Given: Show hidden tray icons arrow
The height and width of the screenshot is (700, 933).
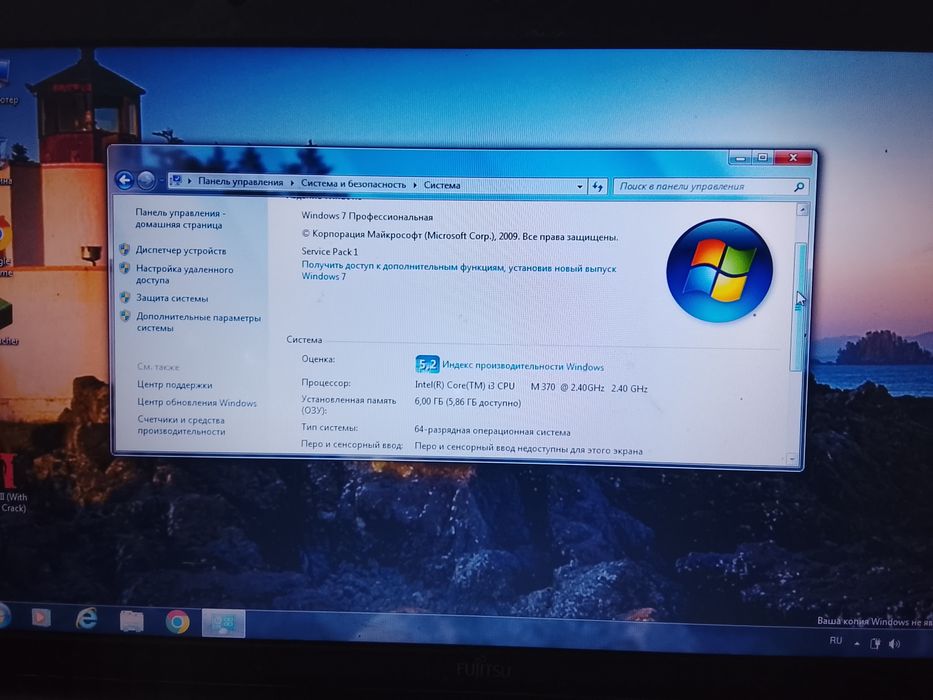Looking at the screenshot, I should 857,643.
